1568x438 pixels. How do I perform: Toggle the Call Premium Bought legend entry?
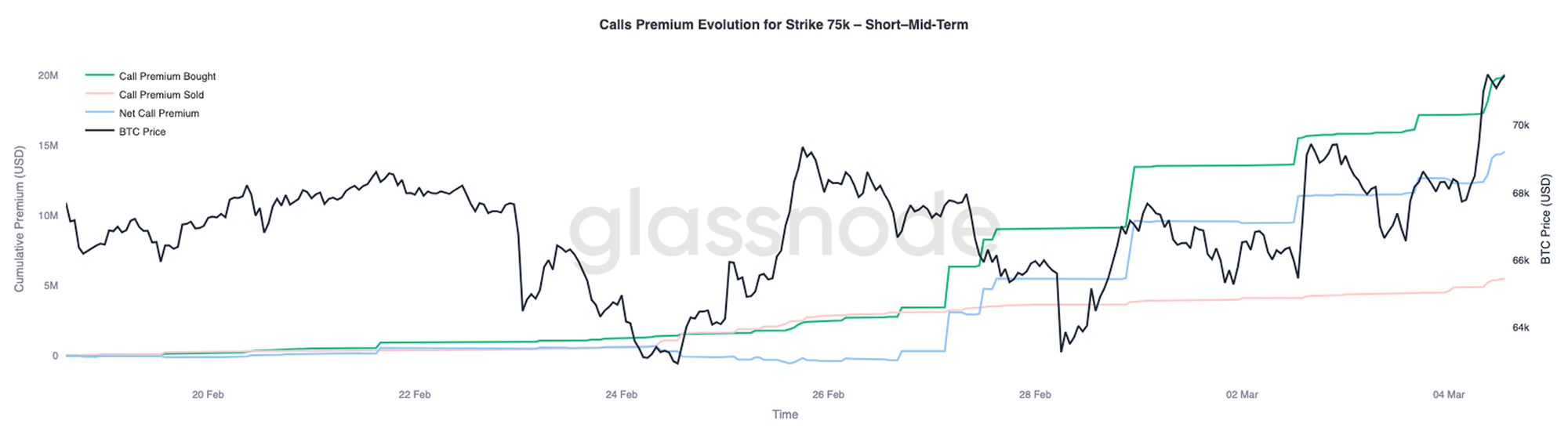click(x=167, y=77)
